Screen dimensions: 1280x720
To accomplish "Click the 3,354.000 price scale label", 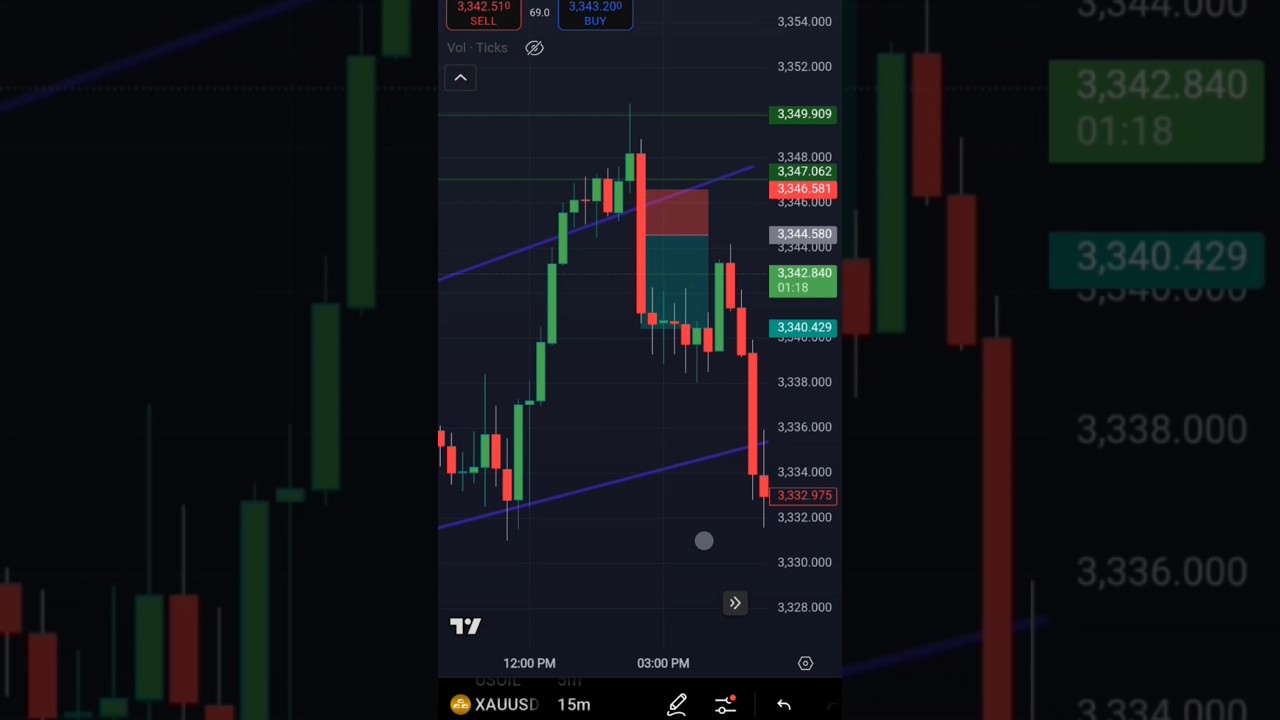I will [x=804, y=21].
